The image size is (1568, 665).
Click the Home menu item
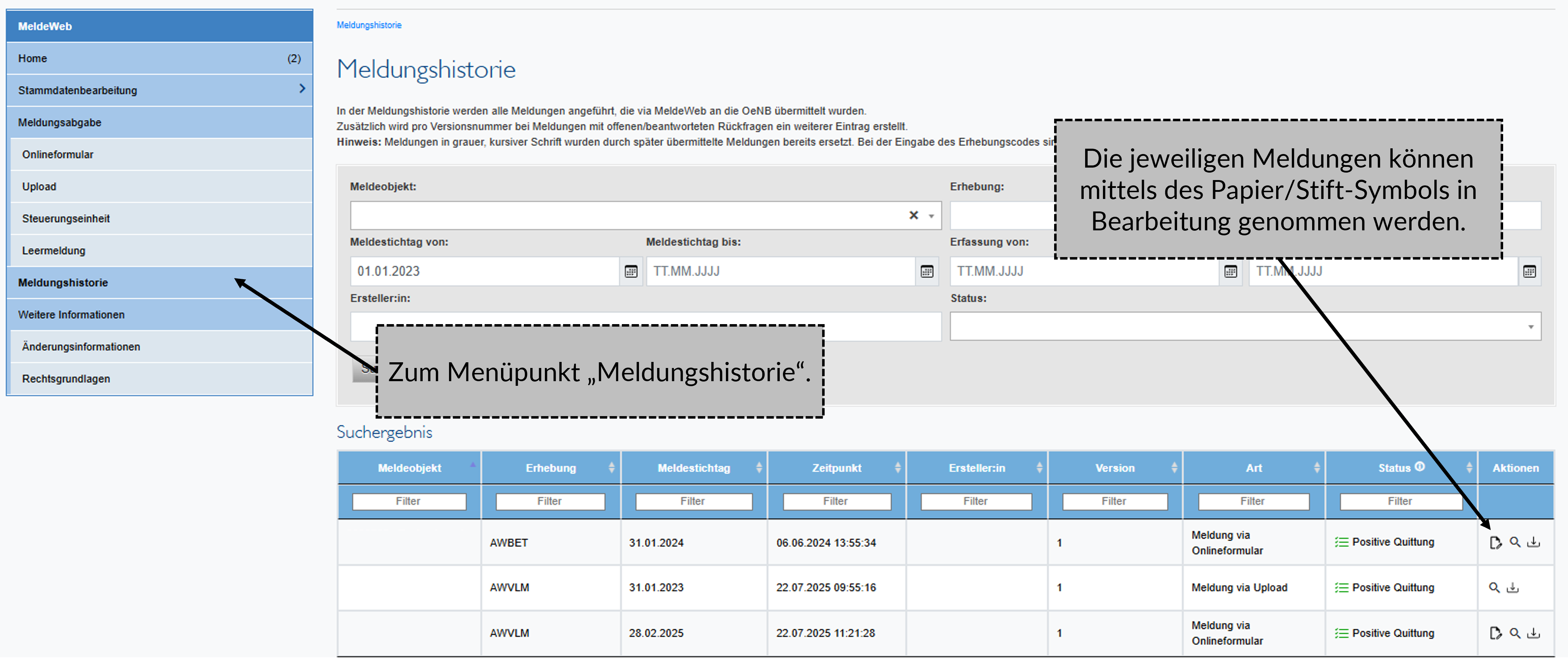coord(33,58)
